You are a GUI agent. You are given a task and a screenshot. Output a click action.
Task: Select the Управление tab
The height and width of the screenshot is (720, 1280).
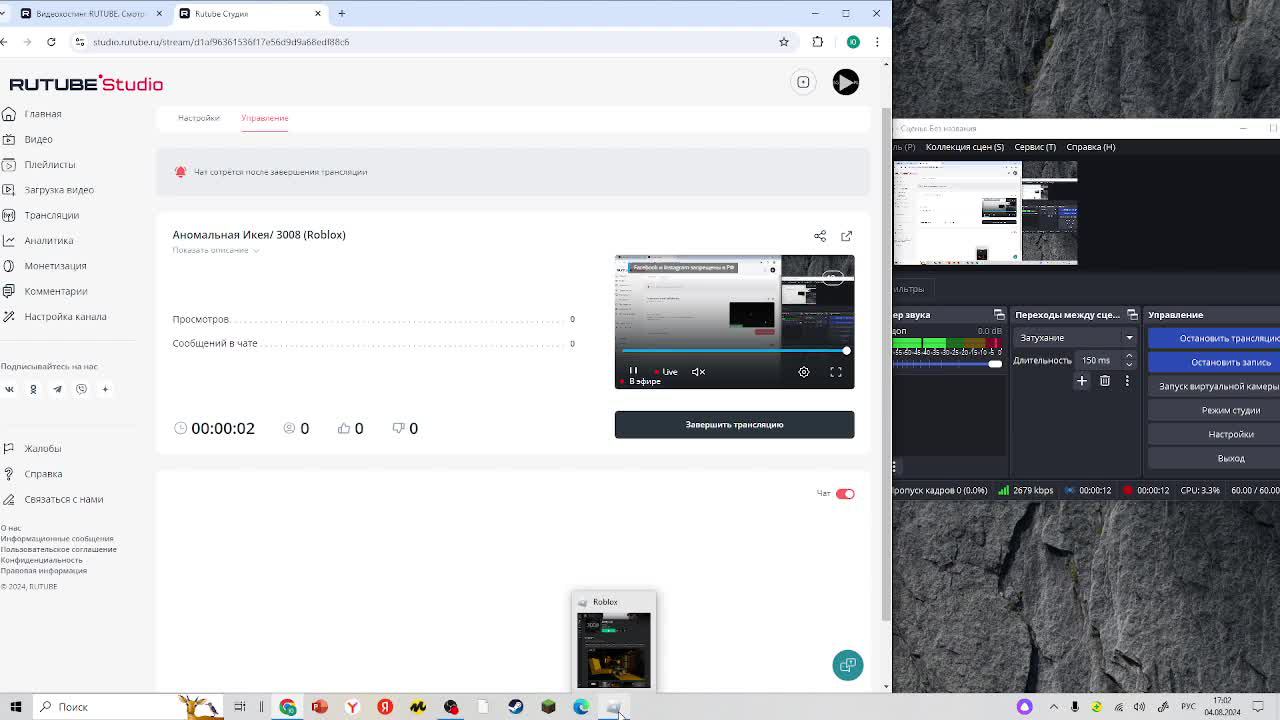(264, 118)
